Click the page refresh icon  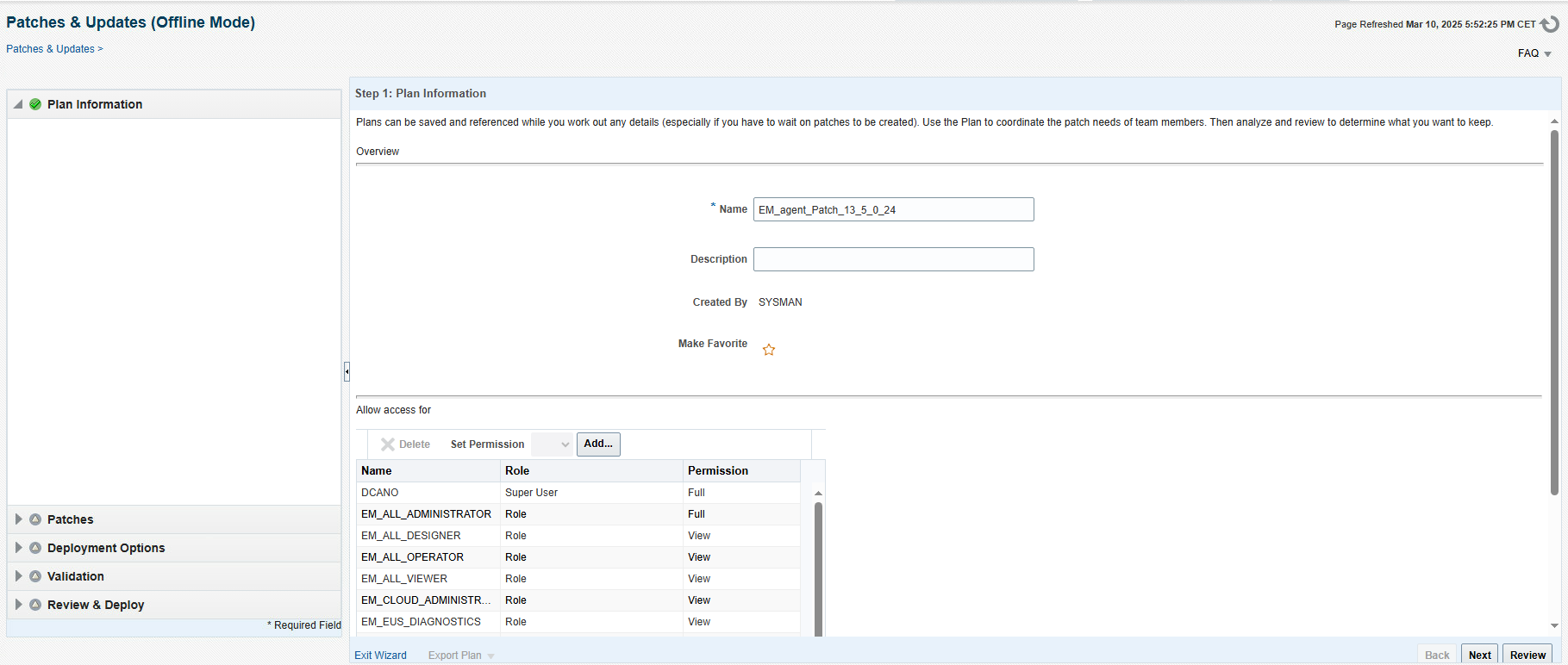click(1550, 24)
